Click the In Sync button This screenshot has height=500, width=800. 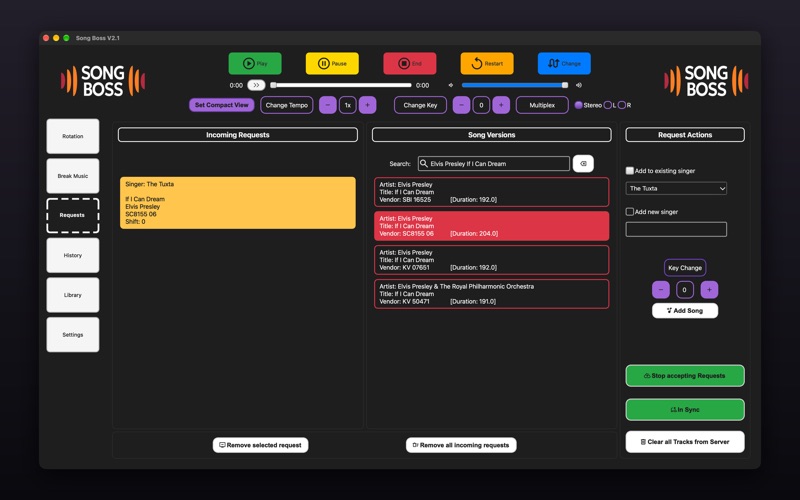click(x=685, y=410)
